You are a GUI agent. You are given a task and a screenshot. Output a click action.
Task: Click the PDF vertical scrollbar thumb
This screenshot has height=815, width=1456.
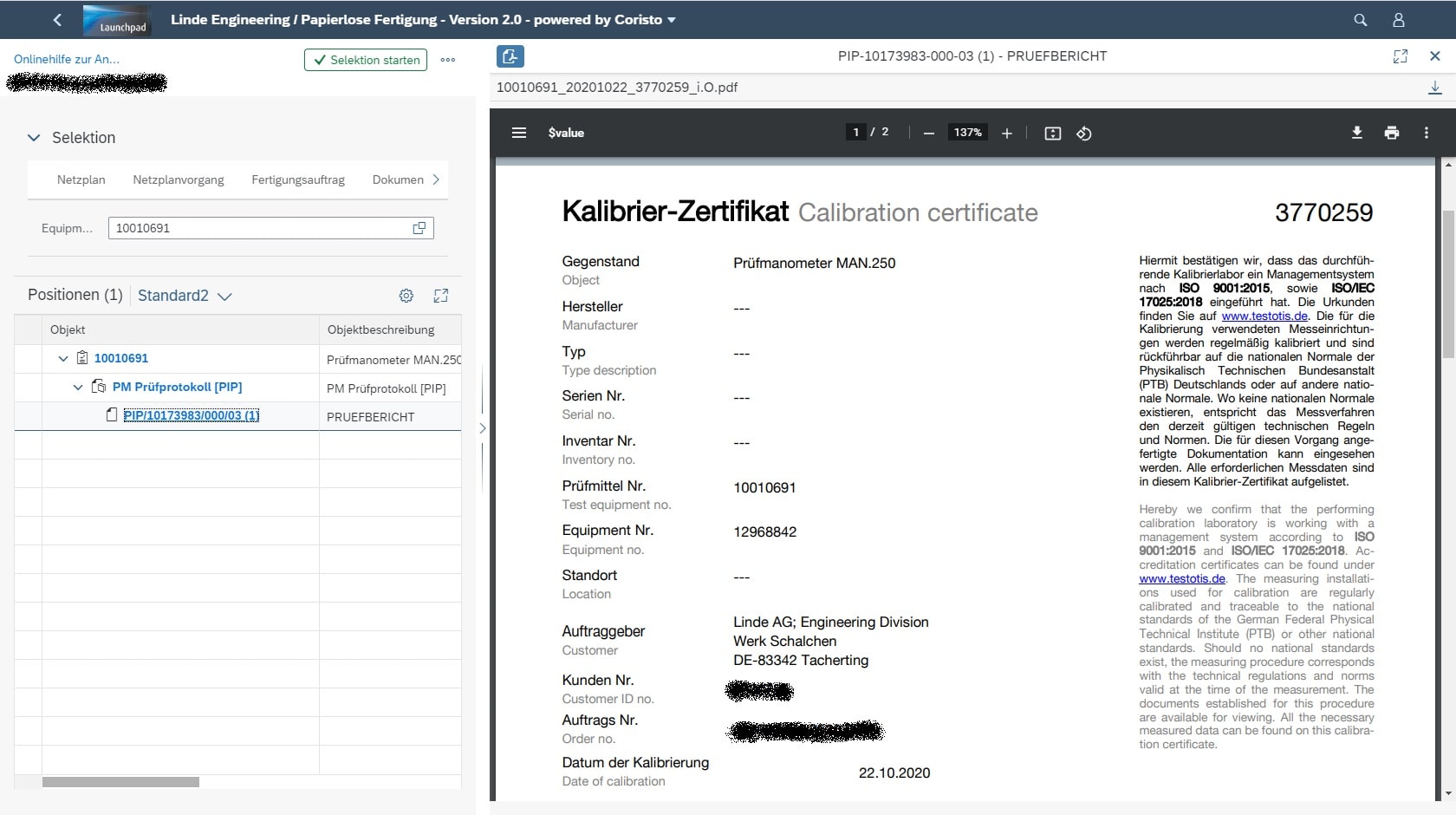[x=1448, y=284]
